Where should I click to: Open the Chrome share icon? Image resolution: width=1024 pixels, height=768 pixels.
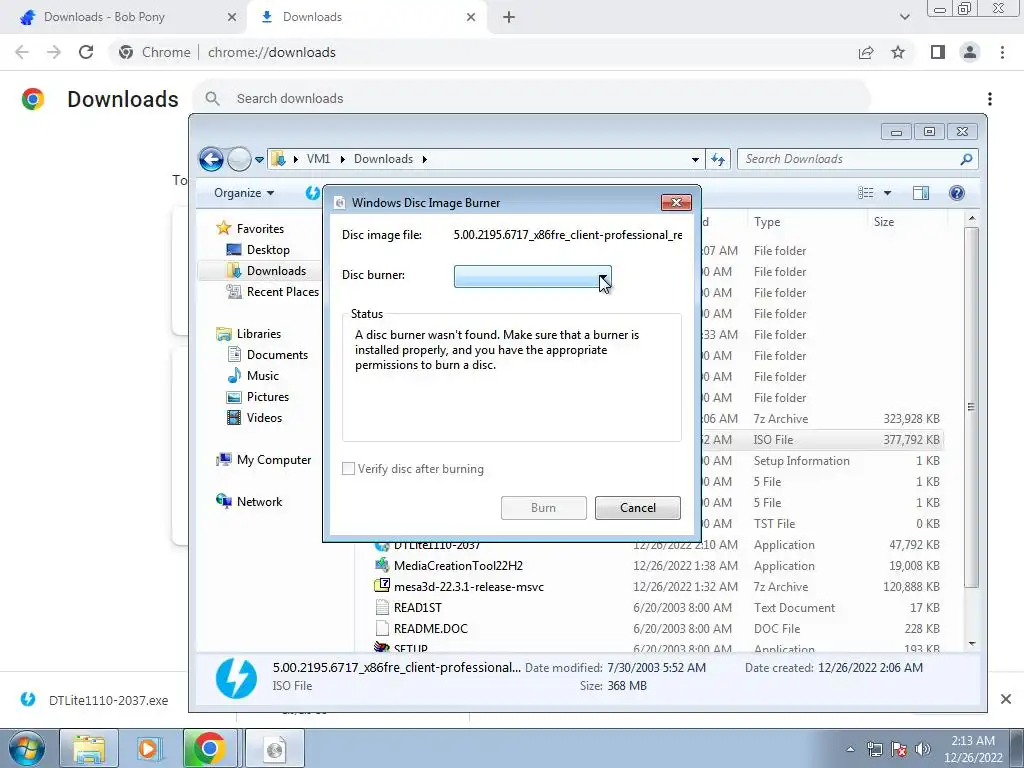(x=866, y=52)
